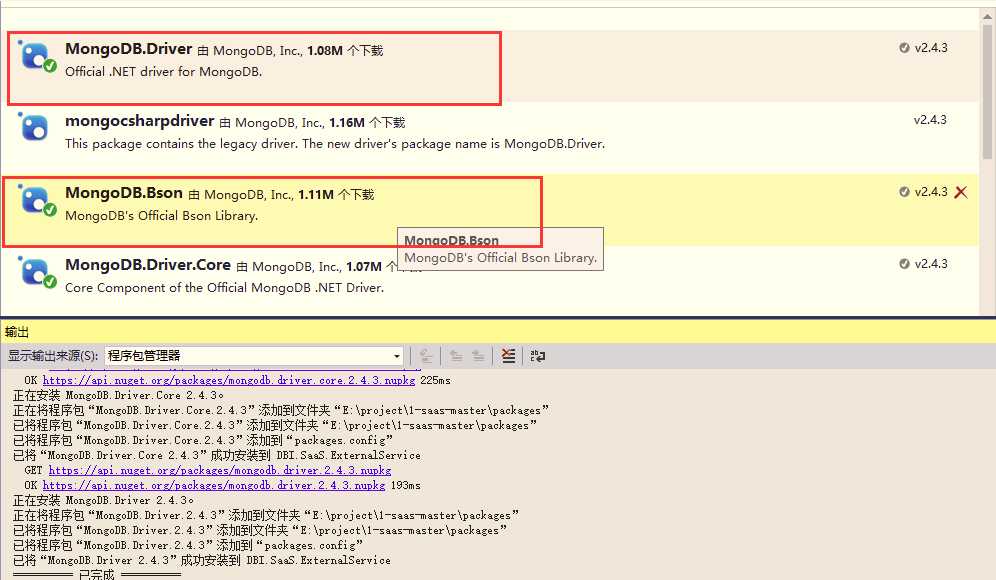Screen dimensions: 996x580
Task: Click the MongoDB.Bson package icon
Action: [36, 200]
